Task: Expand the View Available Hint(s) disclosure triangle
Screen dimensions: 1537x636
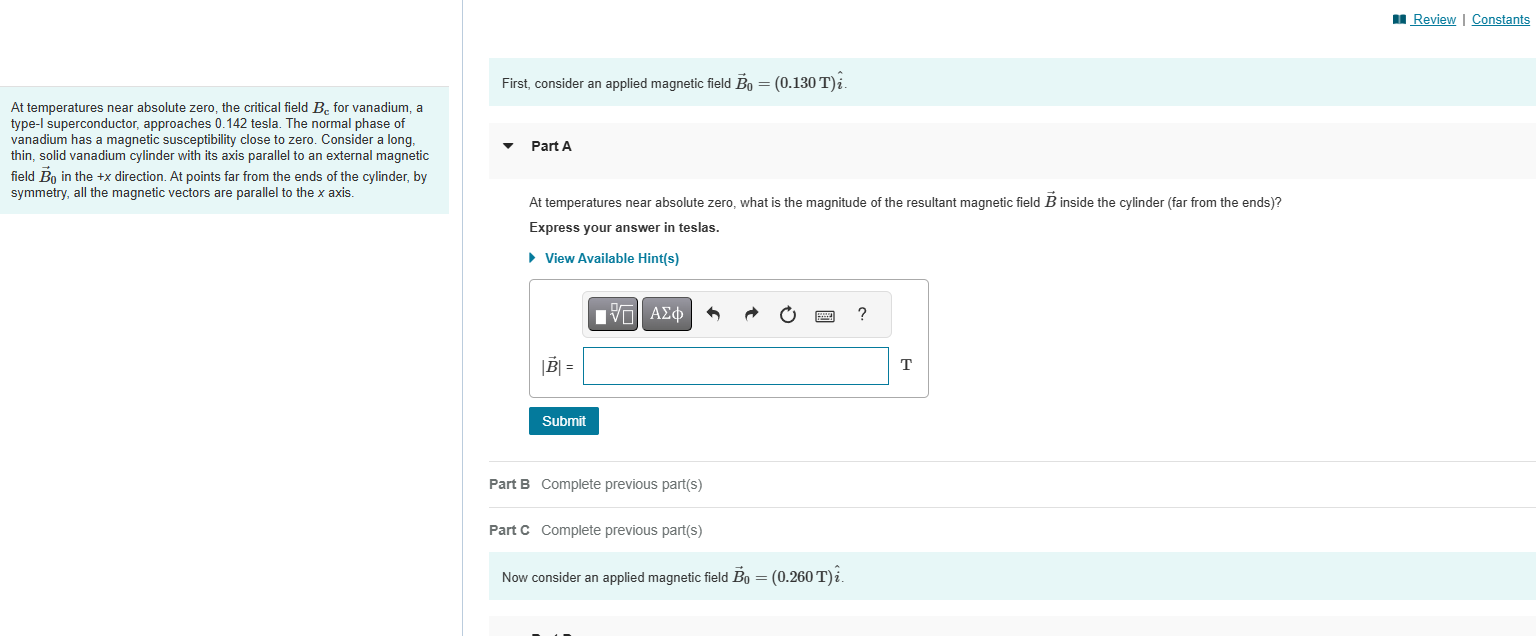Action: (531, 258)
